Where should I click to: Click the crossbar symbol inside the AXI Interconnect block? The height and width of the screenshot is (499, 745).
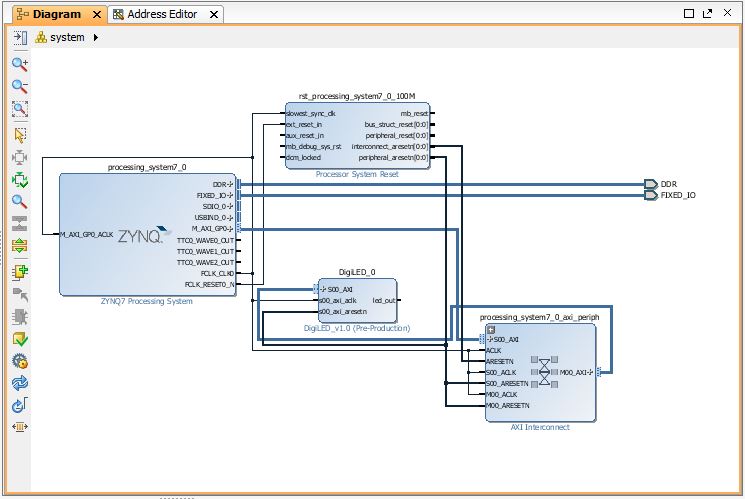tap(544, 372)
